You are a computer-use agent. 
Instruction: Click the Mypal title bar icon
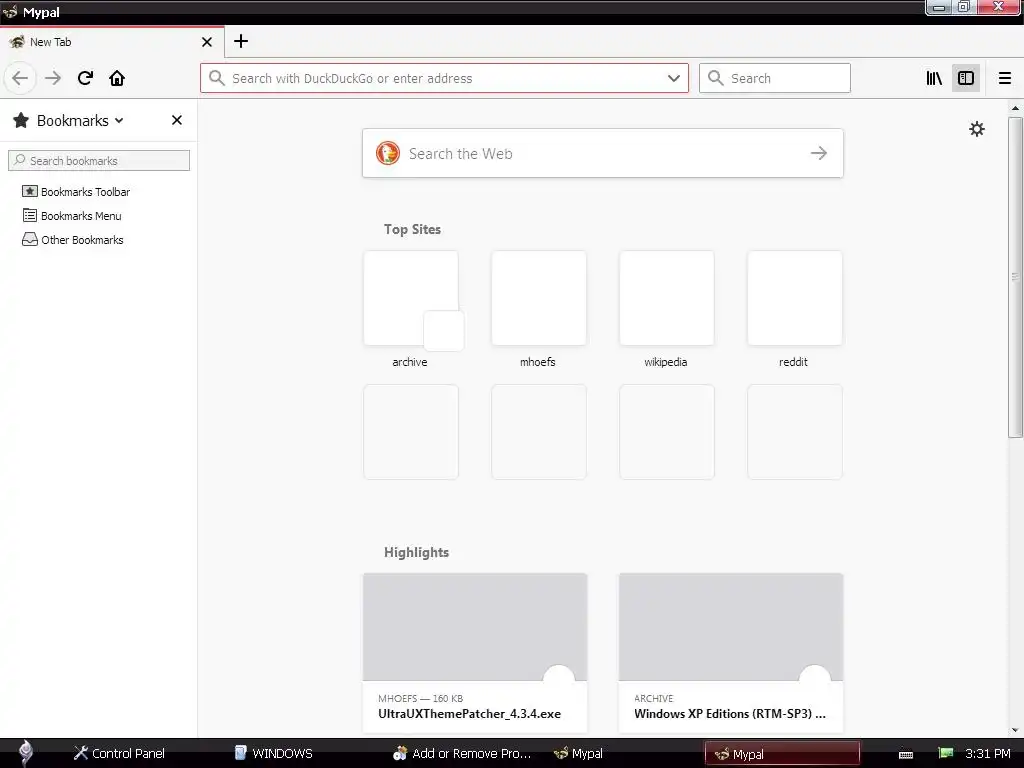[10, 12]
